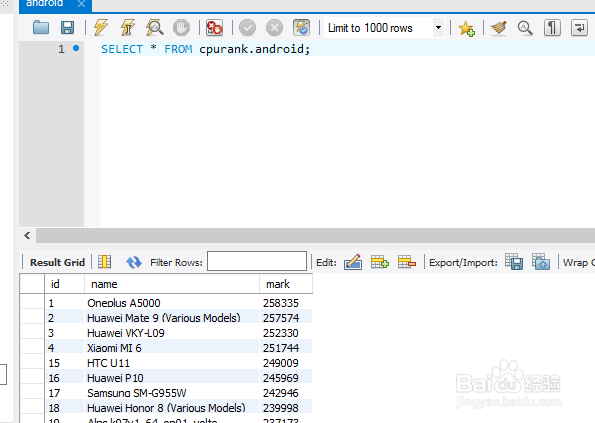The width and height of the screenshot is (595, 423).
Task: Export recordset to file icon
Action: (x=514, y=262)
